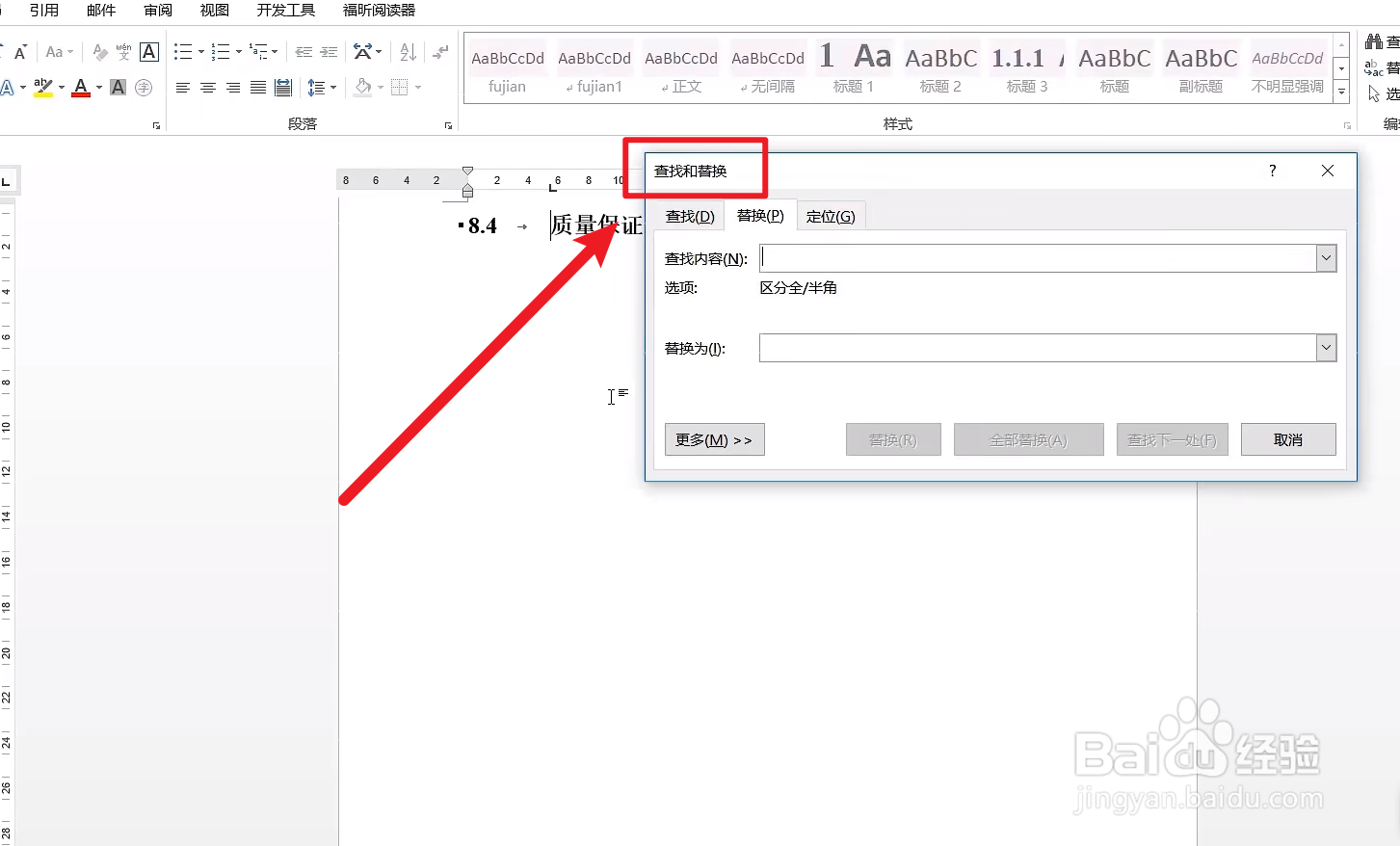Open the 审阅 ribbon tab
The width and height of the screenshot is (1400, 846).
[x=158, y=10]
